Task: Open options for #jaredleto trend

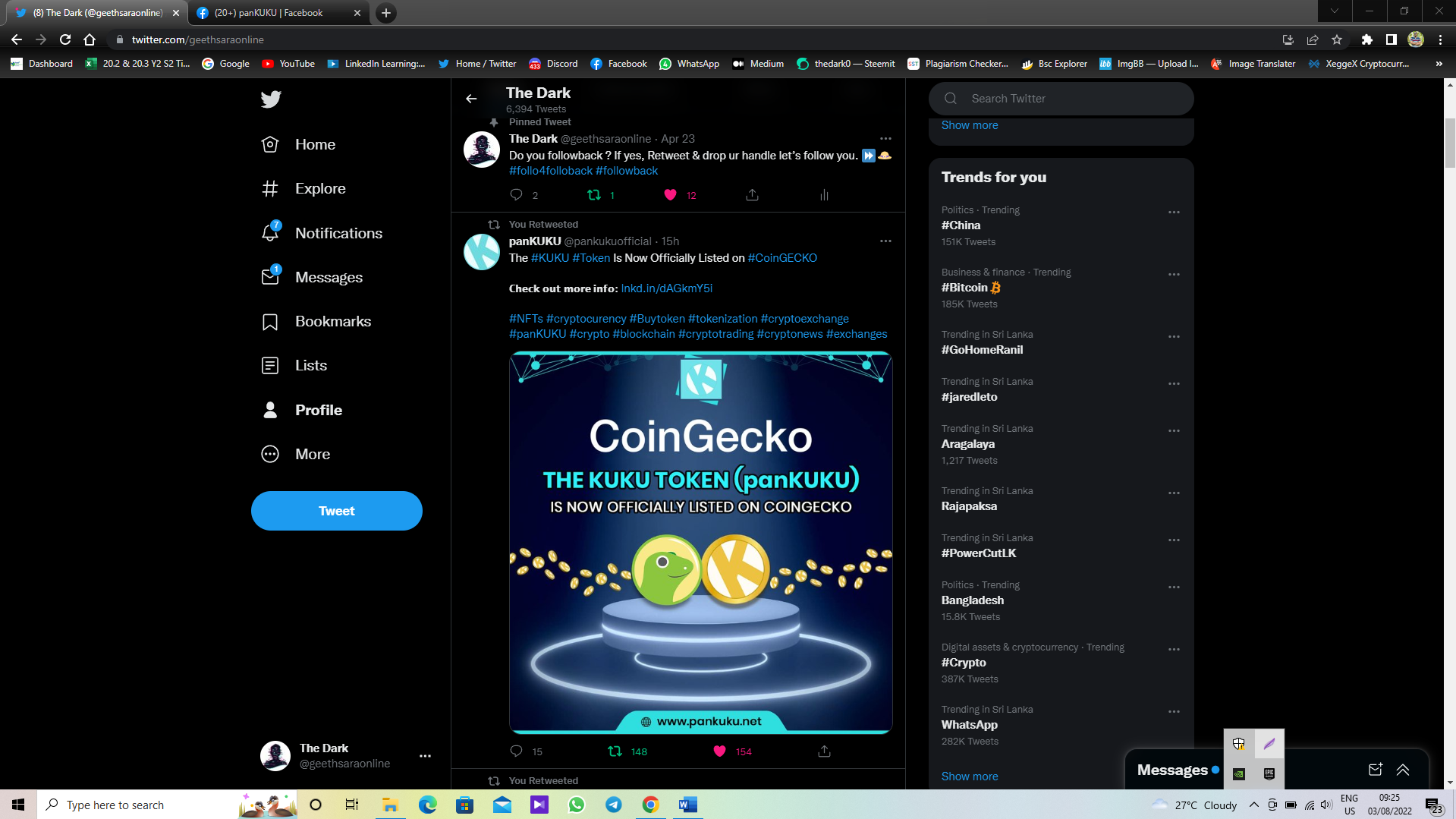Action: click(1174, 384)
